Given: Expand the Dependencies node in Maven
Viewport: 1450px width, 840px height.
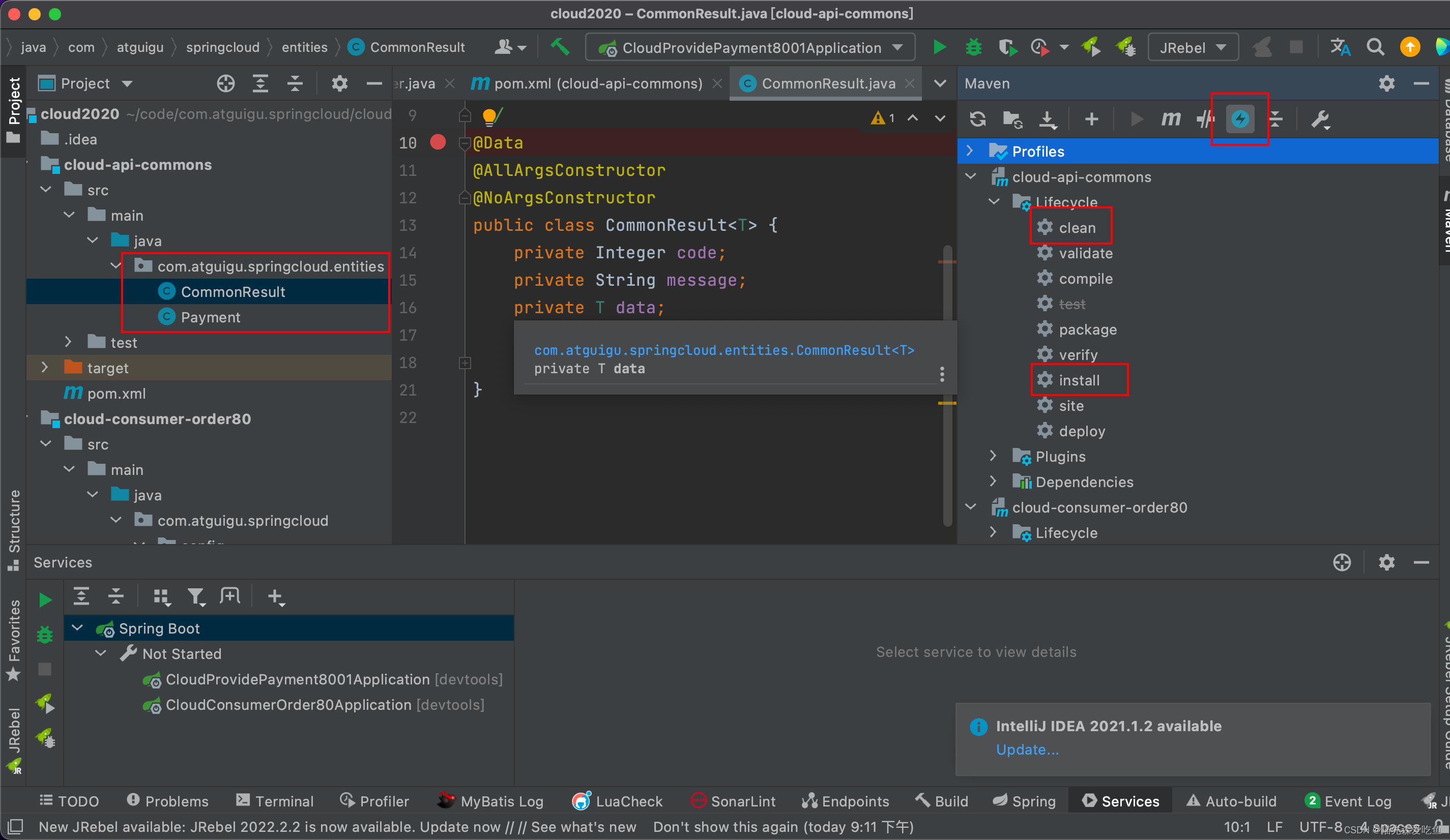Looking at the screenshot, I should 994,481.
